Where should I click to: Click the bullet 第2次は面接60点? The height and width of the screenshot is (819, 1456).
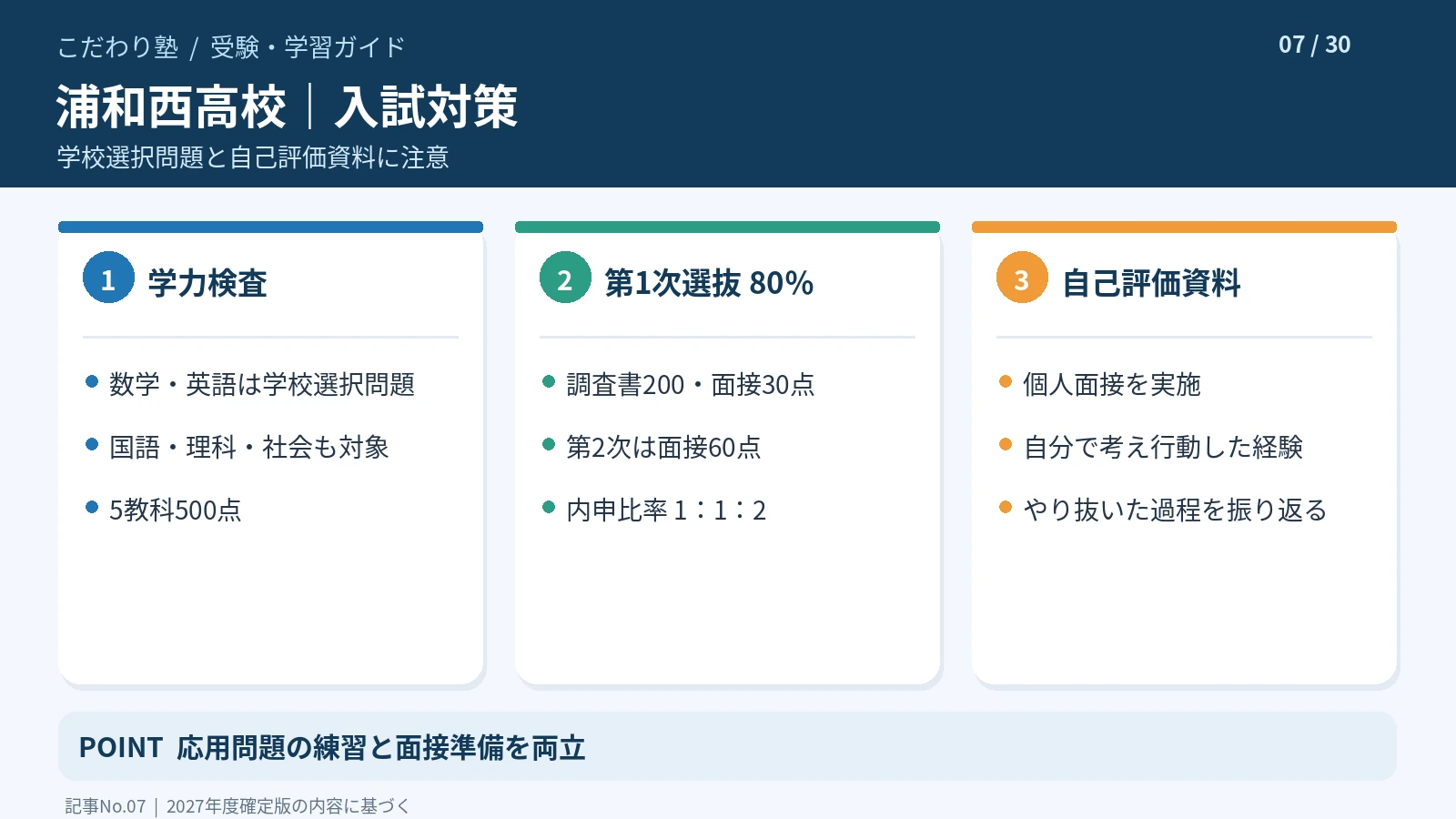point(663,447)
